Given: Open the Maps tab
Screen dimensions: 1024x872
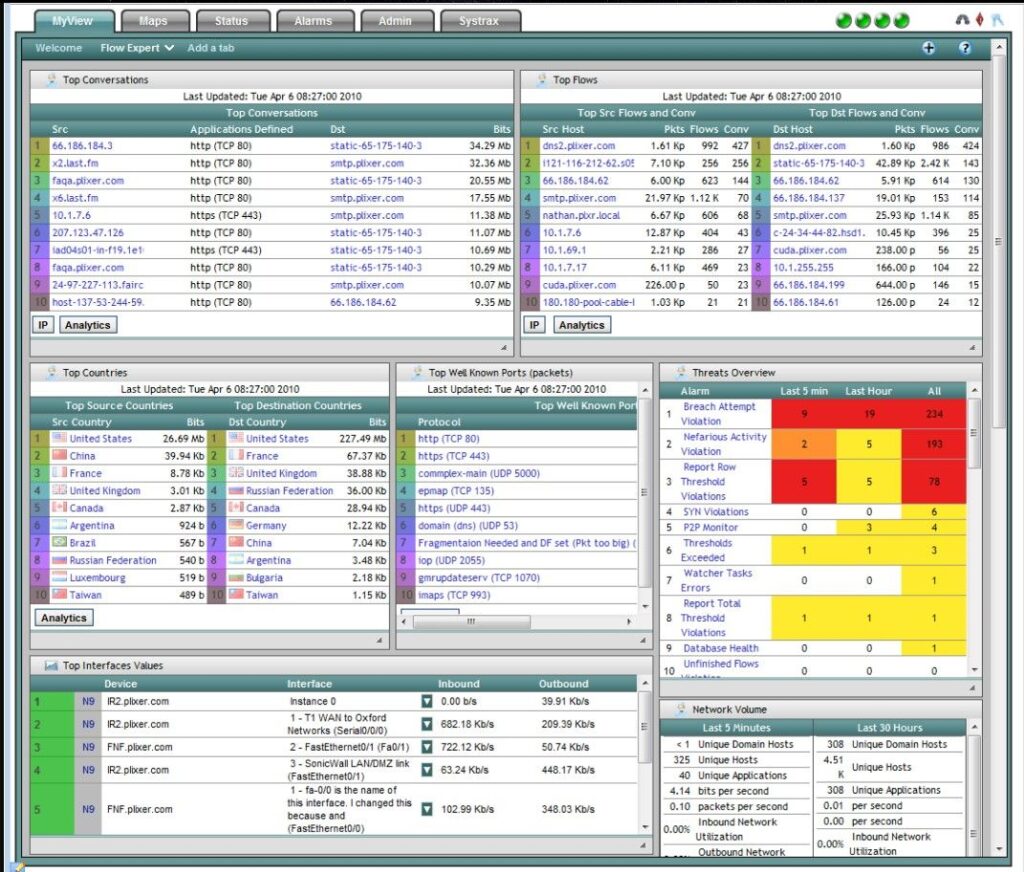Looking at the screenshot, I should coord(153,21).
